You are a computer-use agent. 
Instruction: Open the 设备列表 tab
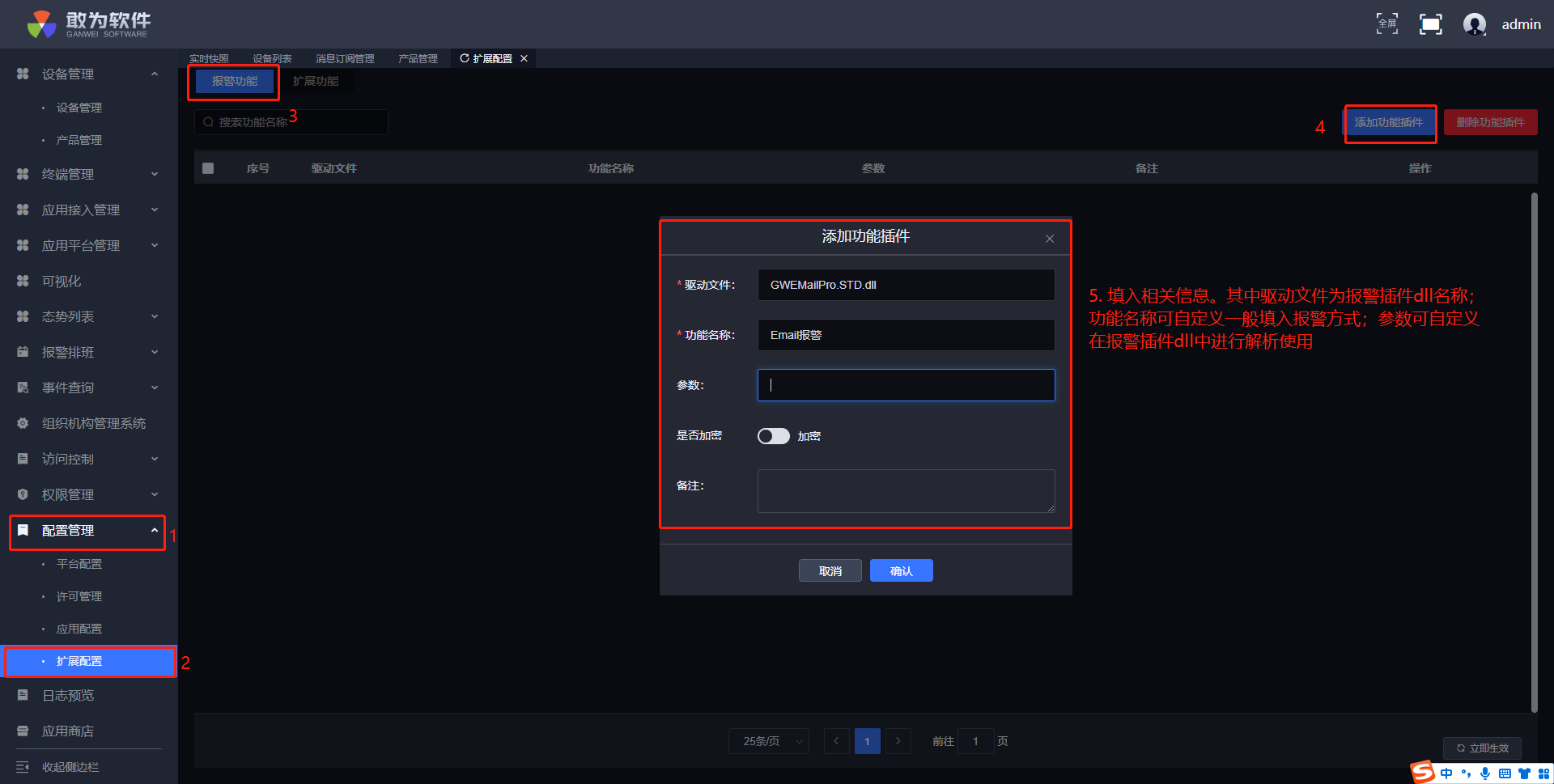click(x=272, y=58)
